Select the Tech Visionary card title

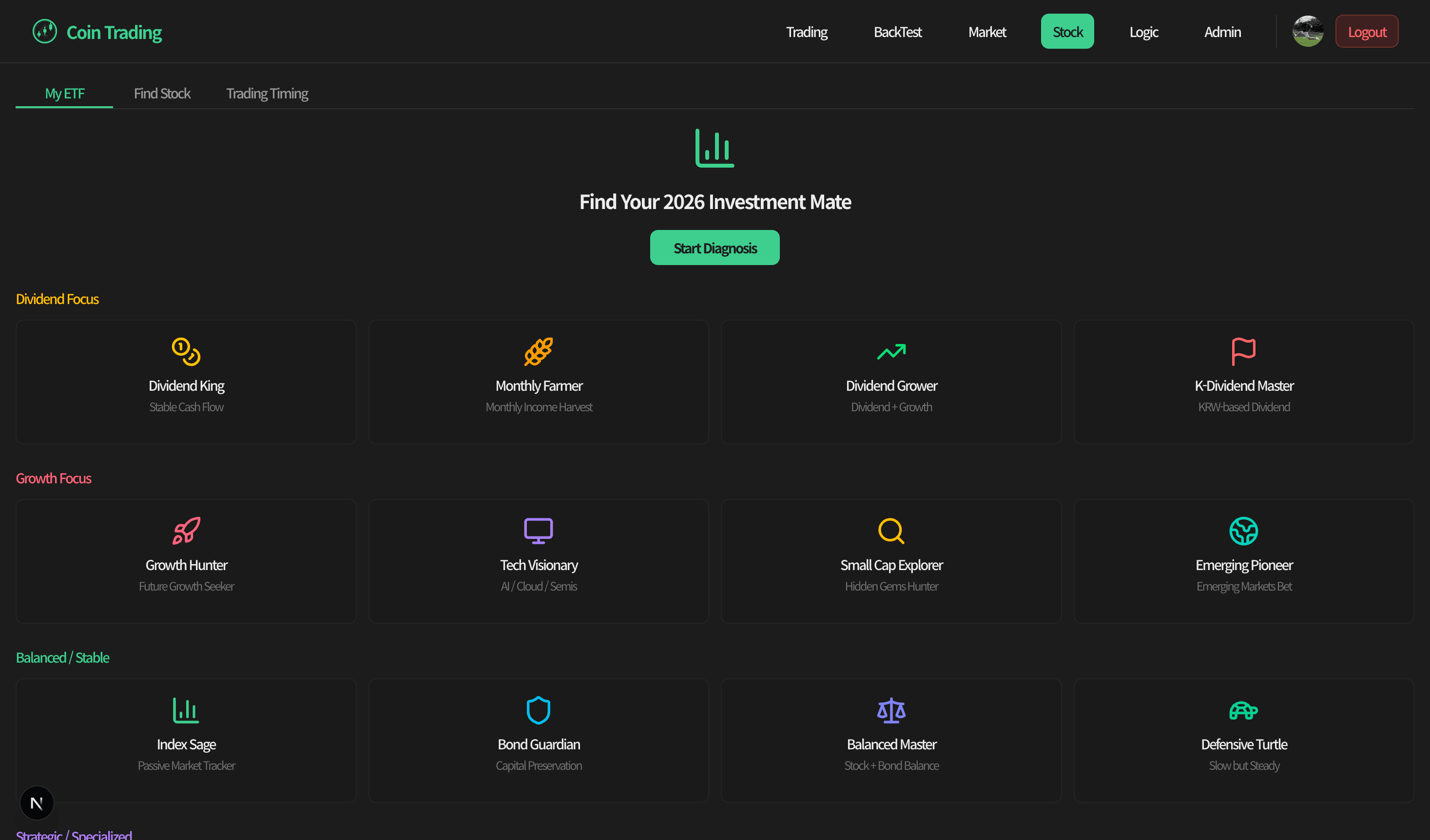tap(539, 565)
